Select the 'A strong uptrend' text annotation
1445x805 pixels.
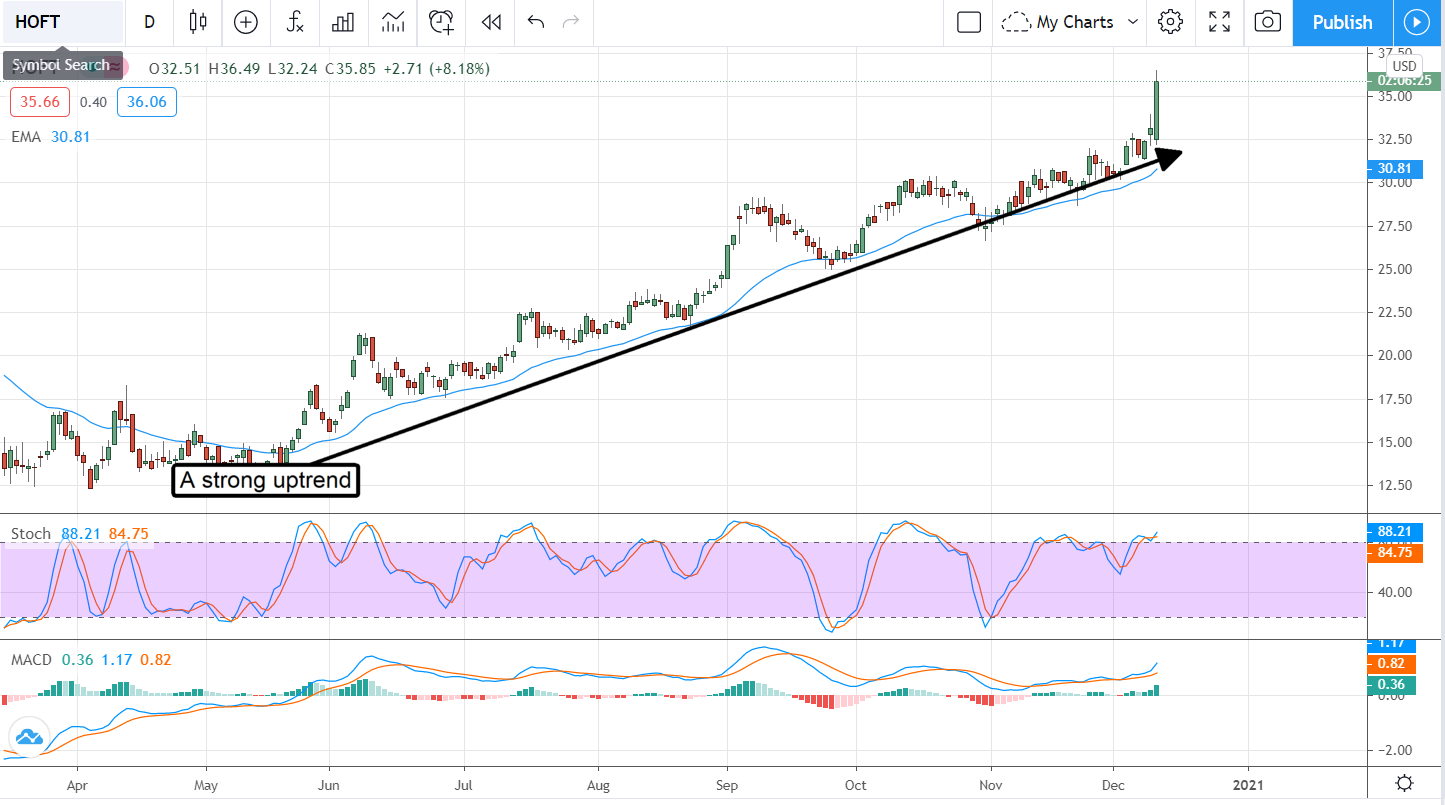265,481
